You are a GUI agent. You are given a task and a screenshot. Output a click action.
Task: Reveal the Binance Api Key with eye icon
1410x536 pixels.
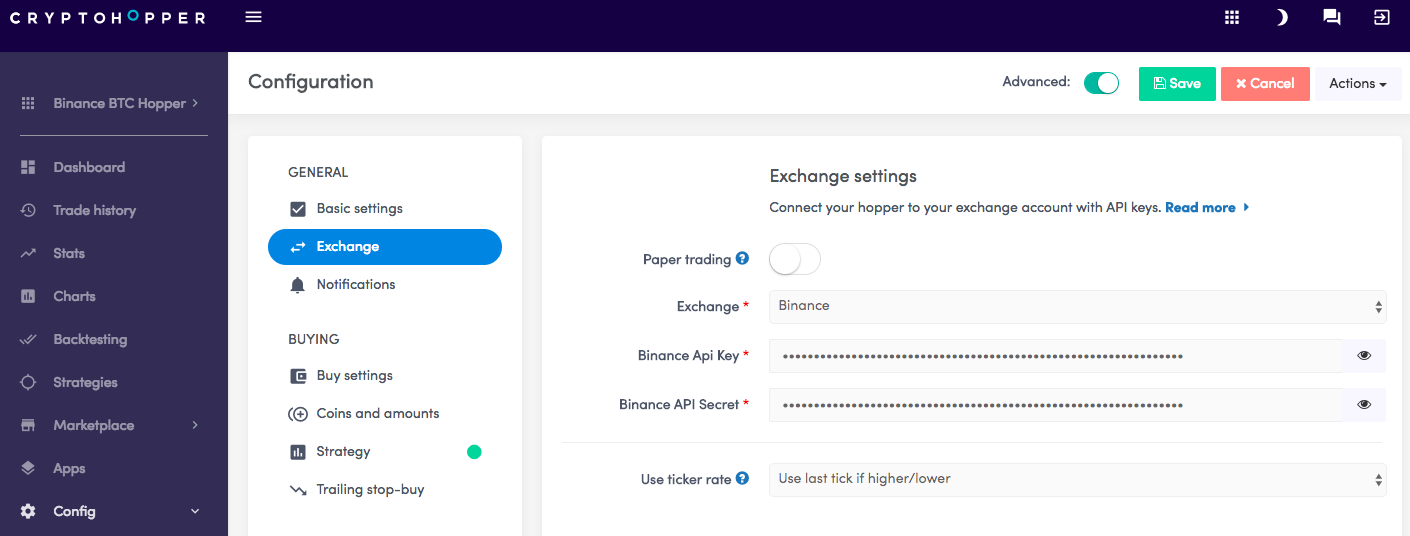(x=1364, y=355)
